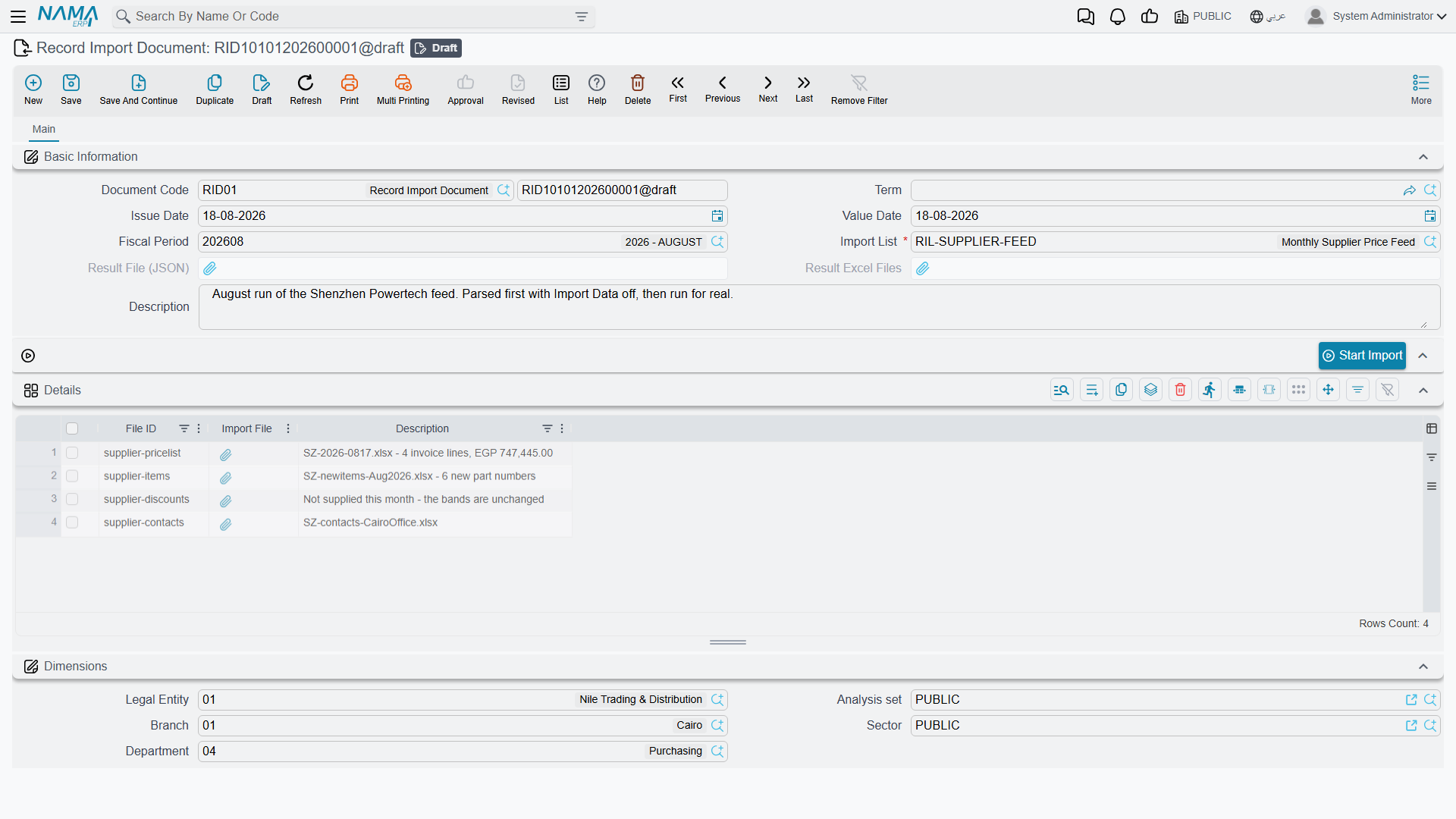The image size is (1456, 819).
Task: Attach Result Excel Files
Action: pos(923,268)
